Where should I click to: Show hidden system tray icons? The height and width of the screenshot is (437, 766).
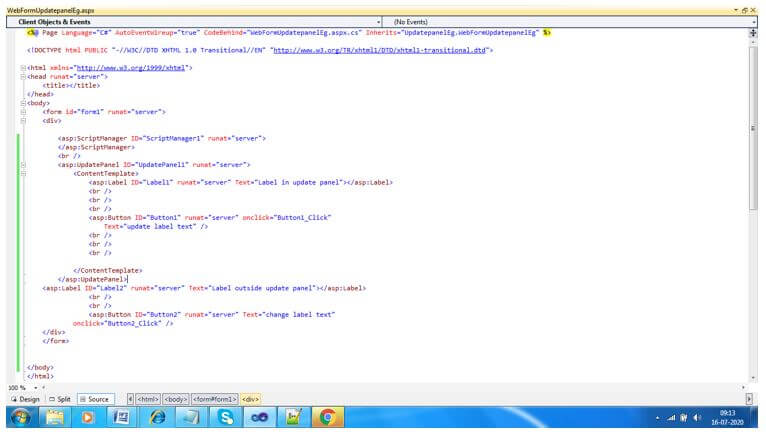(657, 418)
